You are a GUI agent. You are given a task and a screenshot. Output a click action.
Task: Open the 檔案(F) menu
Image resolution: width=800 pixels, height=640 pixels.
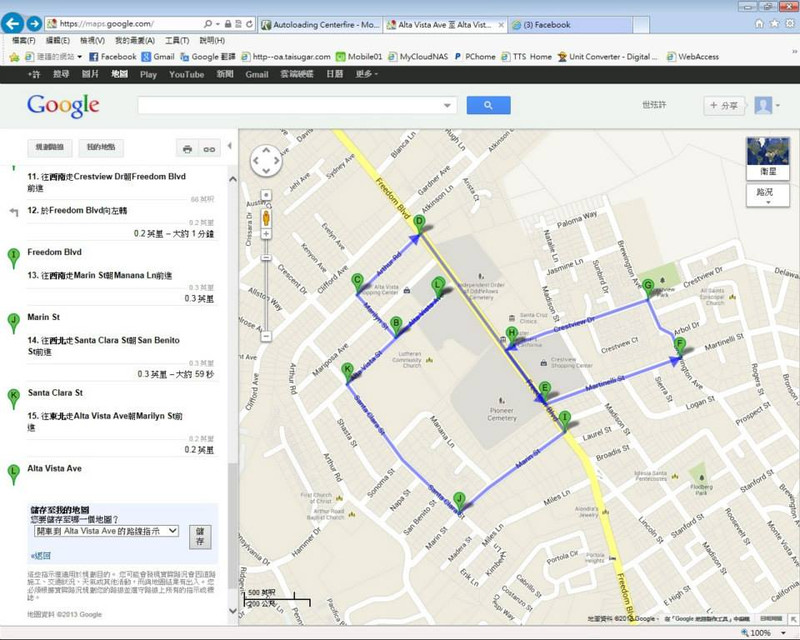(x=24, y=40)
